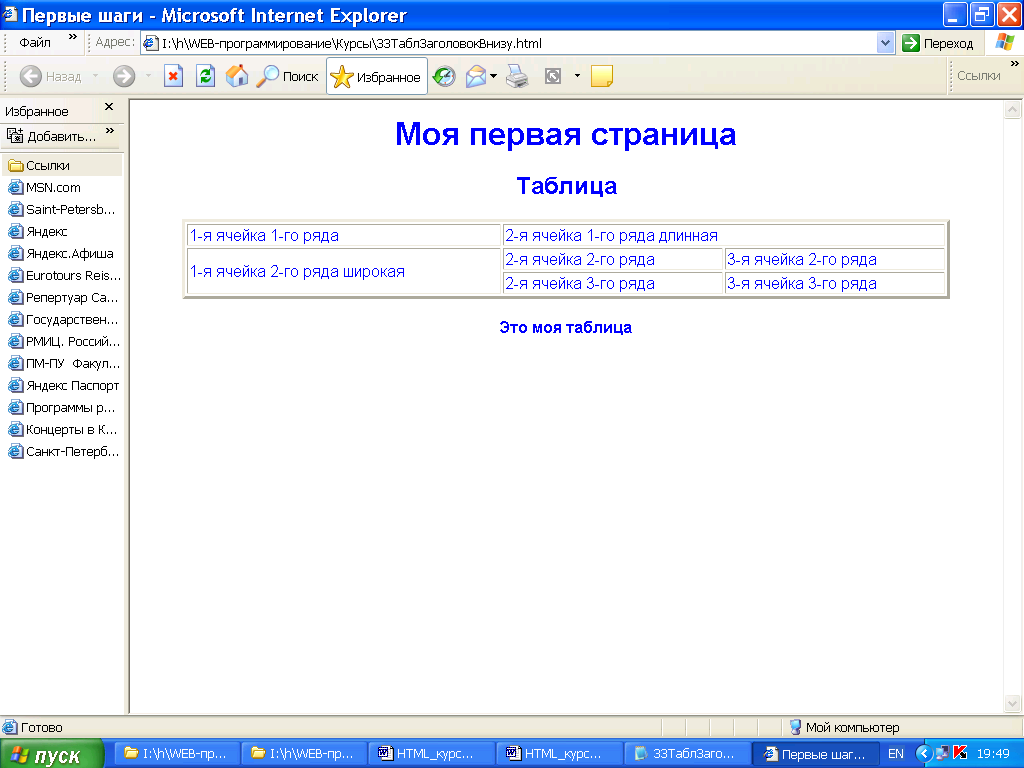Click the cell '2-я ячейка 1-го ряда длинная'
Viewport: 1024px width, 768px height.
(724, 236)
